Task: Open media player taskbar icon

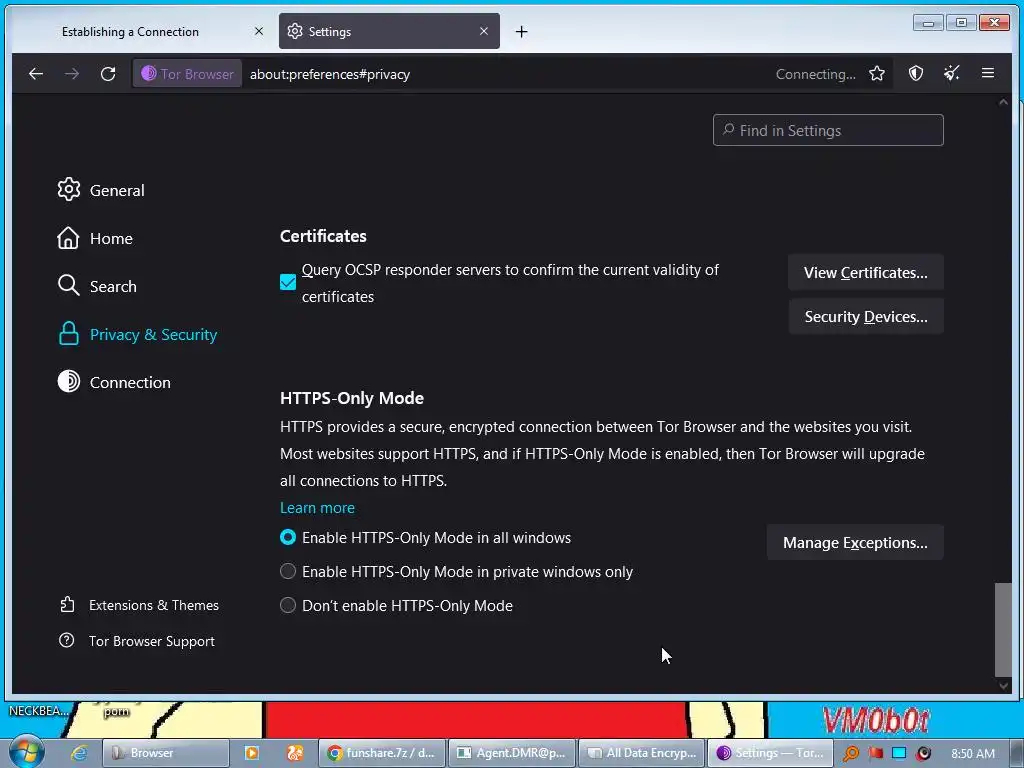Action: [251, 753]
